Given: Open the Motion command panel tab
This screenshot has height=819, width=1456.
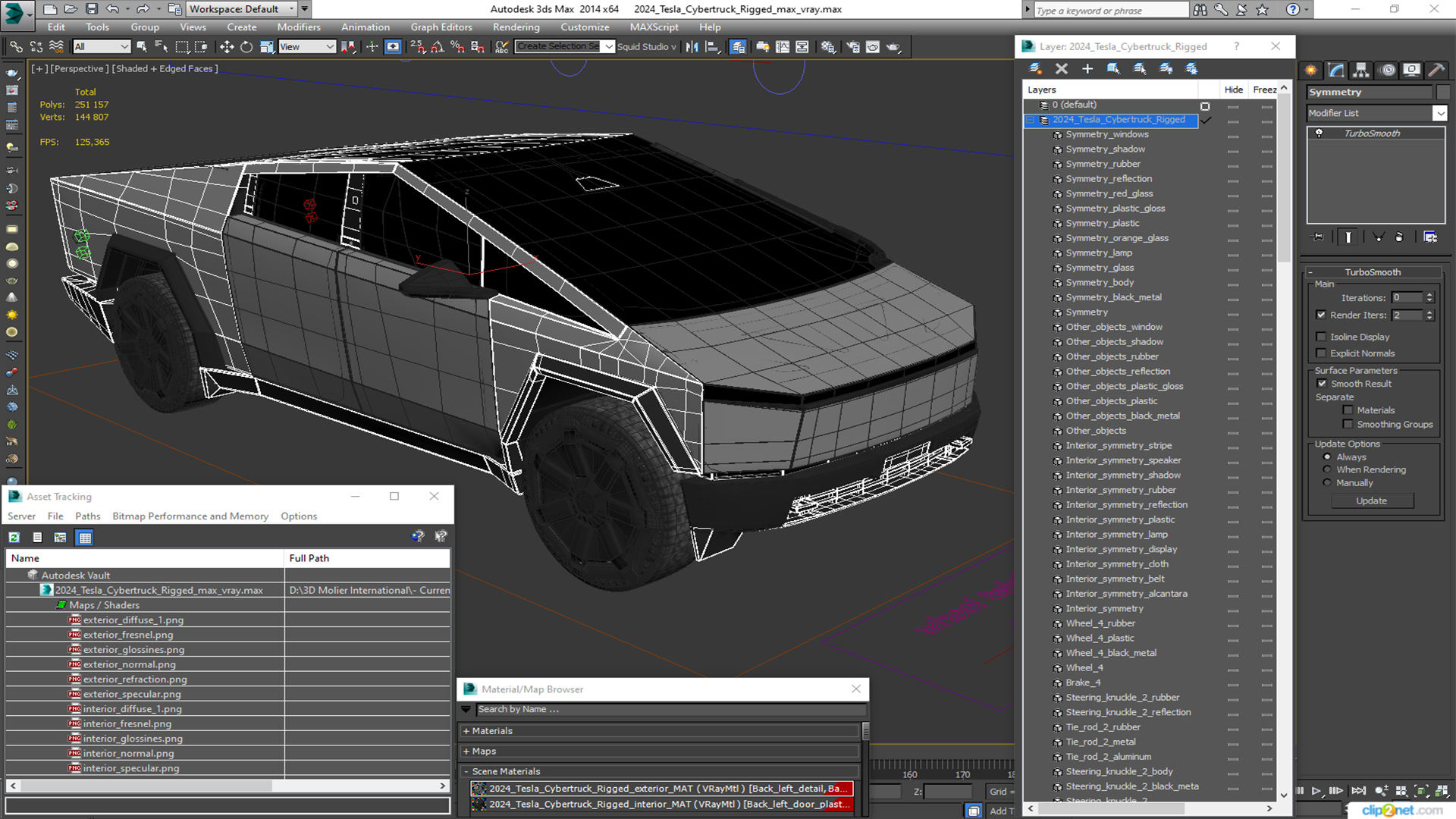Looking at the screenshot, I should point(1388,71).
